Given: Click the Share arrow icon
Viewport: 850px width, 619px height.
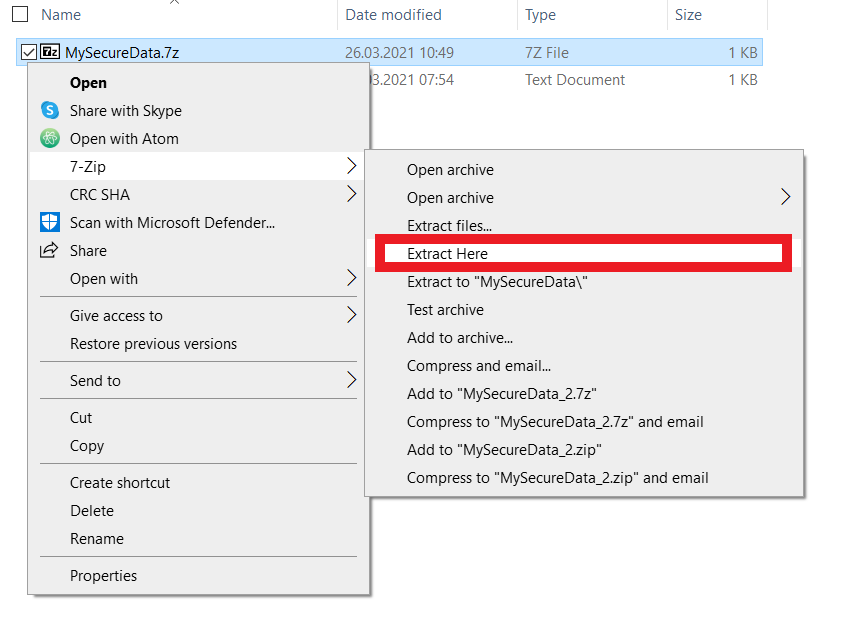Looking at the screenshot, I should [49, 250].
